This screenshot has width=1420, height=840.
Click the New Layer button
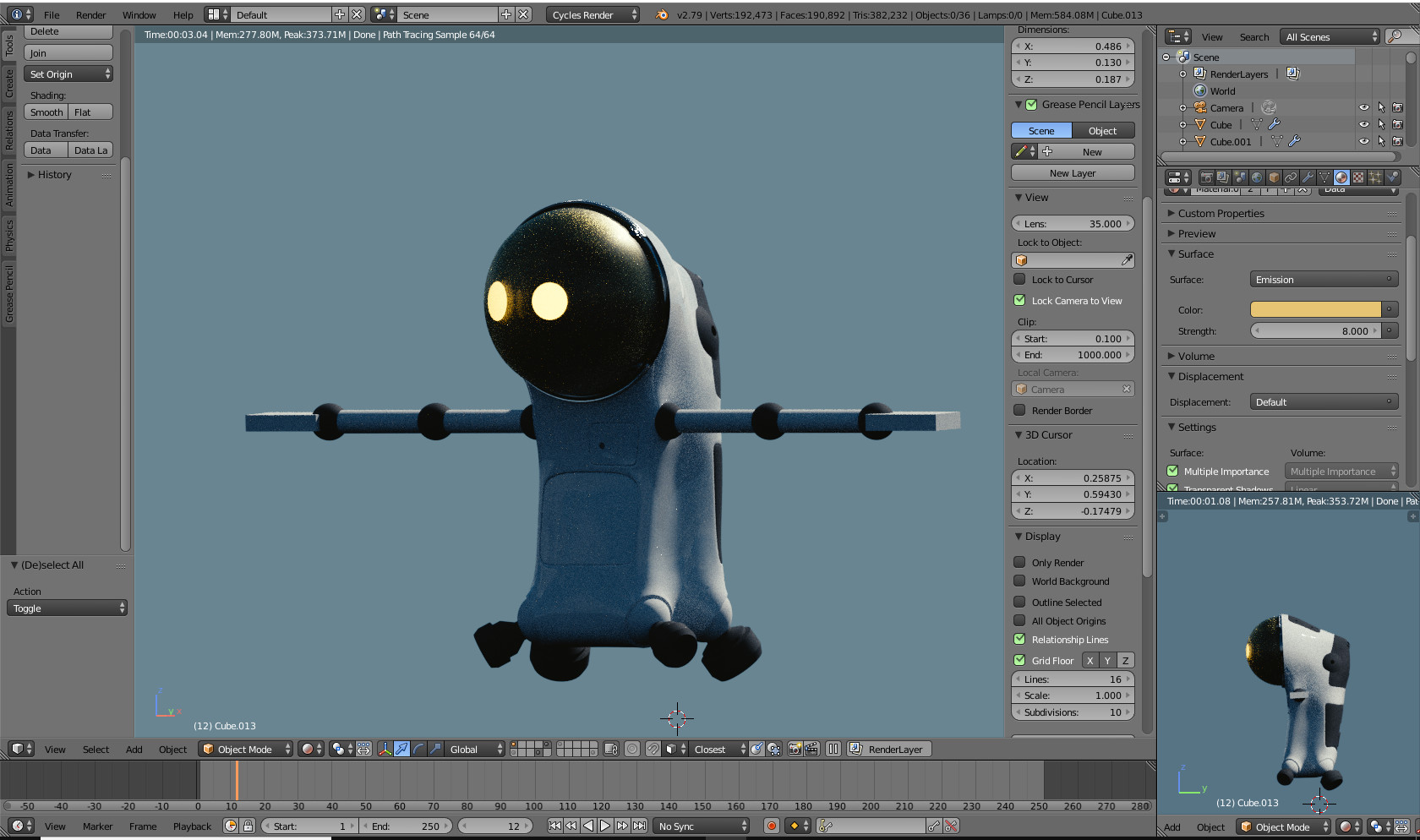click(1073, 172)
